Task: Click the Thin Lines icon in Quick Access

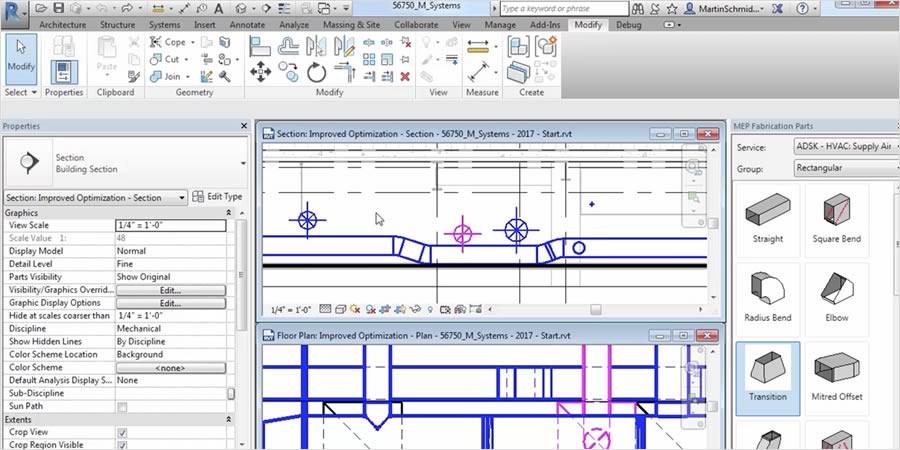Action: point(284,9)
